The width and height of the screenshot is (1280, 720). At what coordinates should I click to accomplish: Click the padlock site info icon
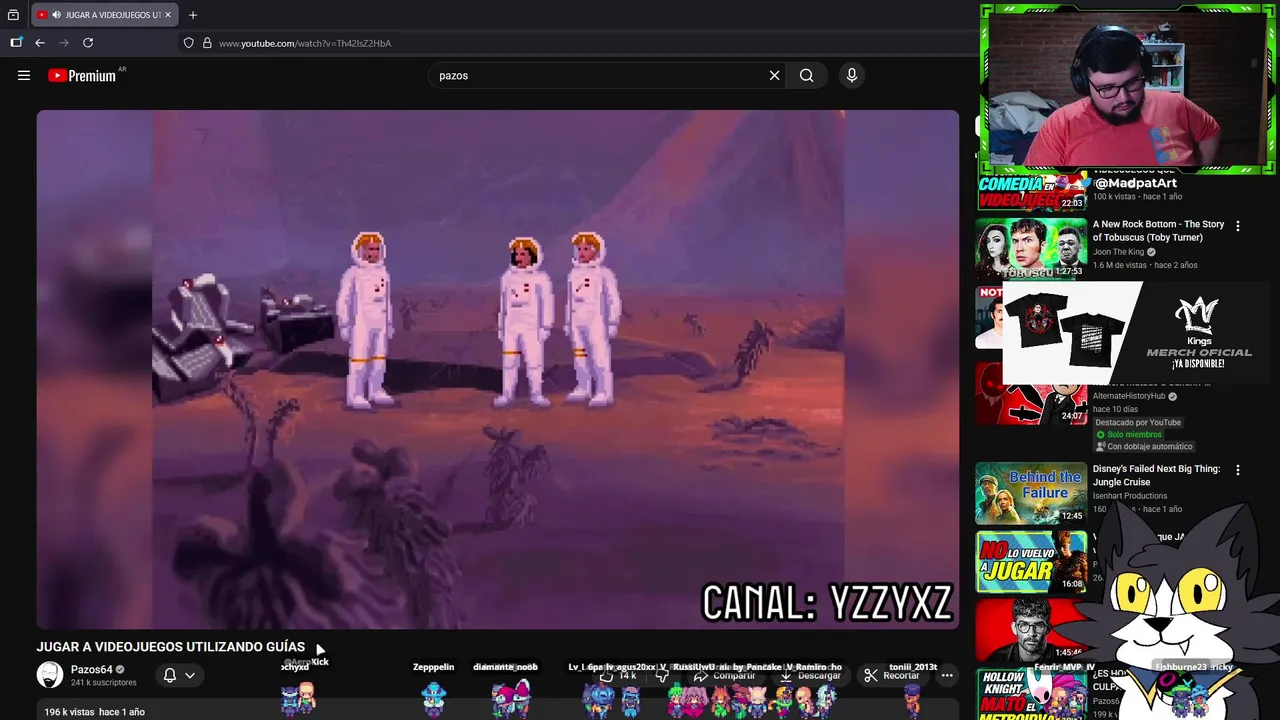pyautogui.click(x=207, y=43)
